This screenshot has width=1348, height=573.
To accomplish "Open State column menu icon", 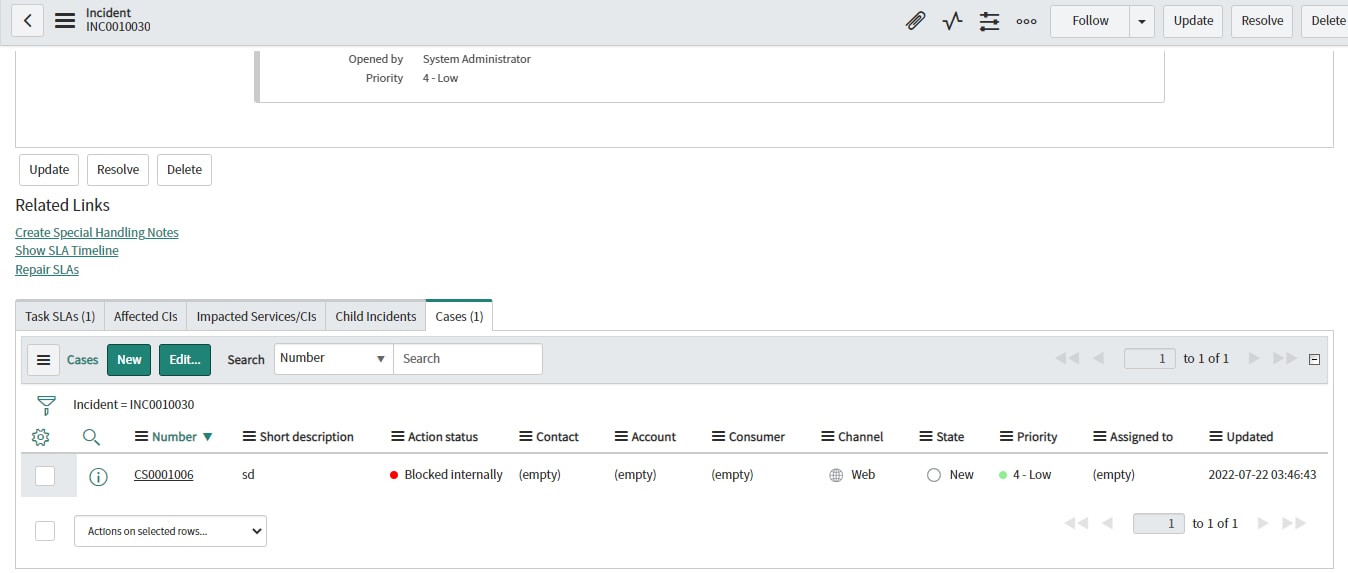I will tap(926, 437).
